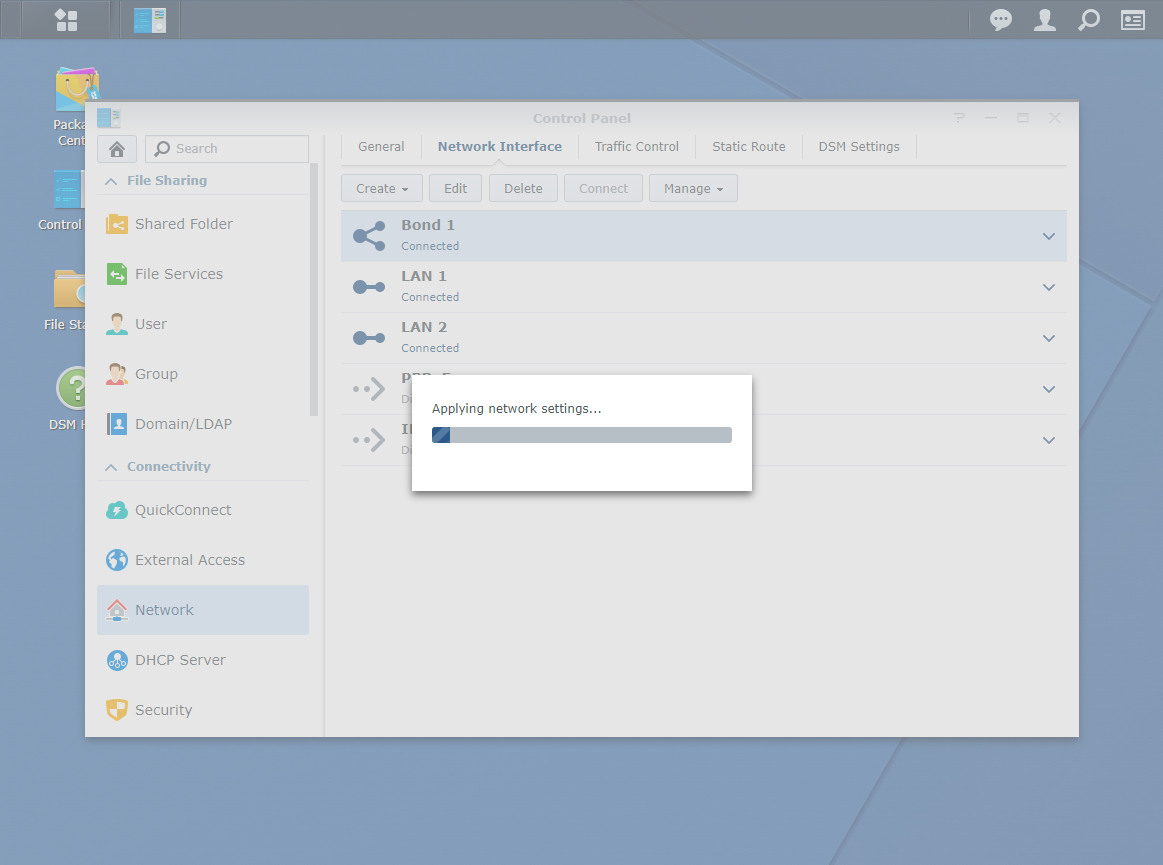
Task: Open the user account options icon
Action: point(1044,20)
